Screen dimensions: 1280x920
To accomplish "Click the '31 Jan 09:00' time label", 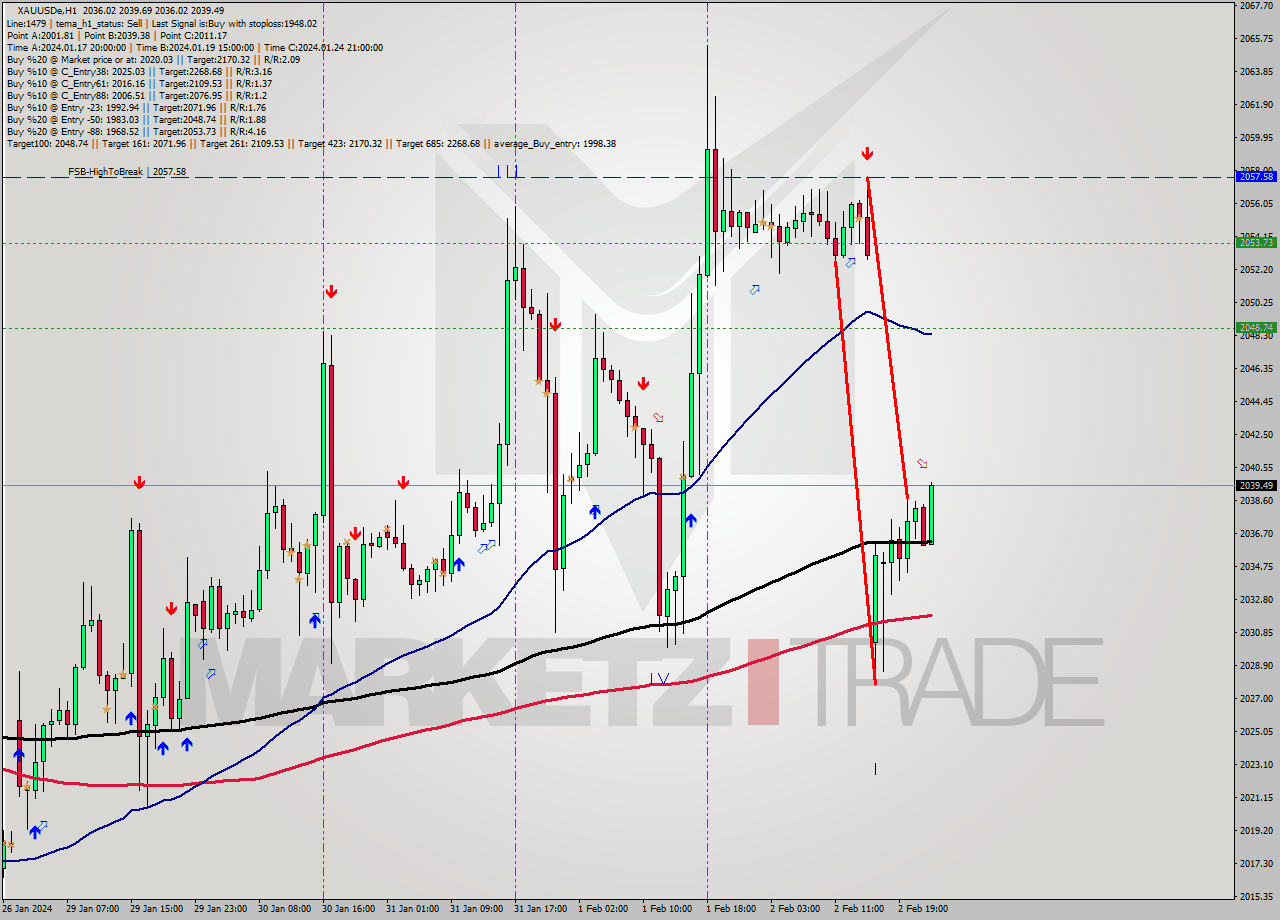I will [x=475, y=909].
